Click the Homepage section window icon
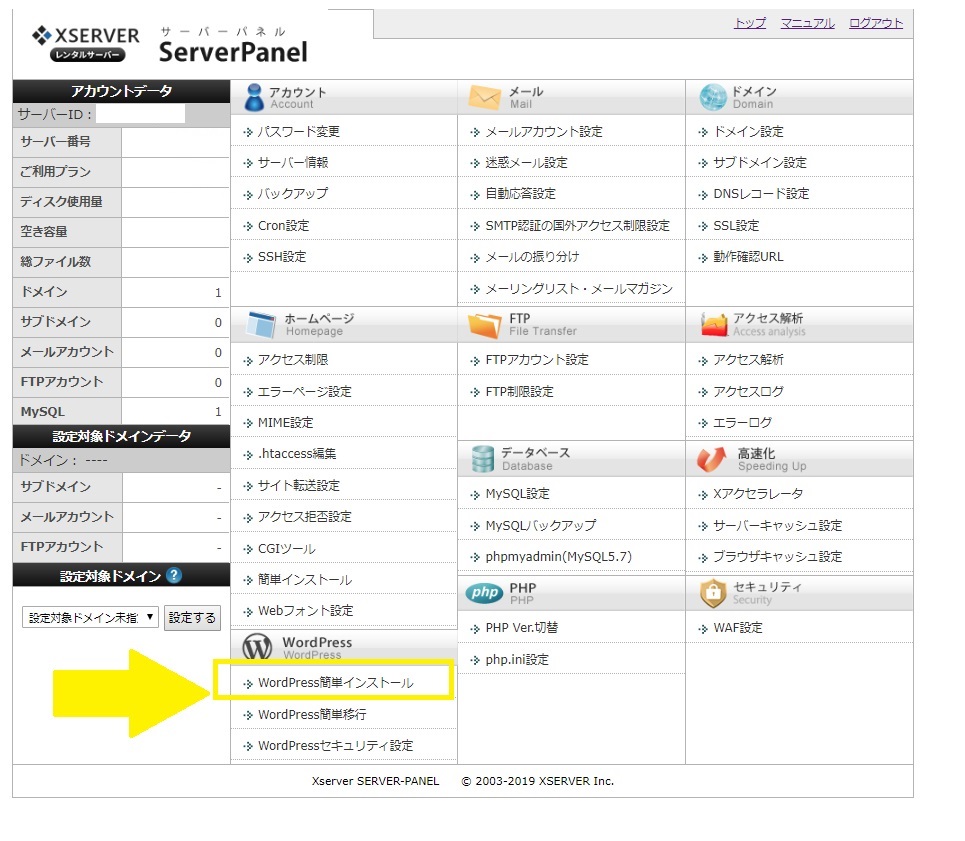Image resolution: width=965 pixels, height=841 pixels. (x=261, y=324)
